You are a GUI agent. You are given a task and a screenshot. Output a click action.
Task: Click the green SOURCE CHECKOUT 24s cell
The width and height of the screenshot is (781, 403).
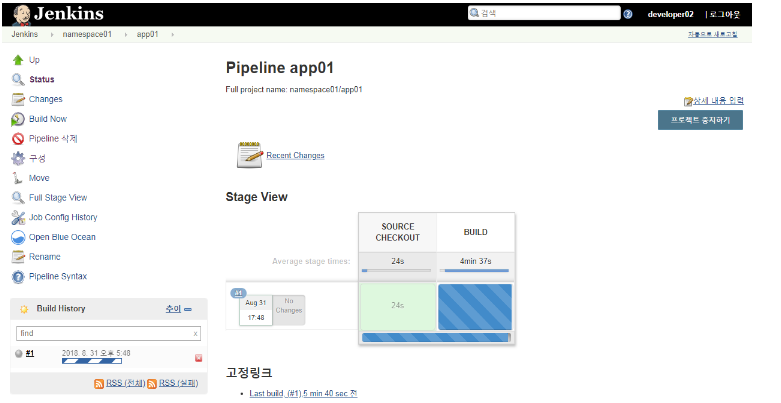pyautogui.click(x=397, y=307)
